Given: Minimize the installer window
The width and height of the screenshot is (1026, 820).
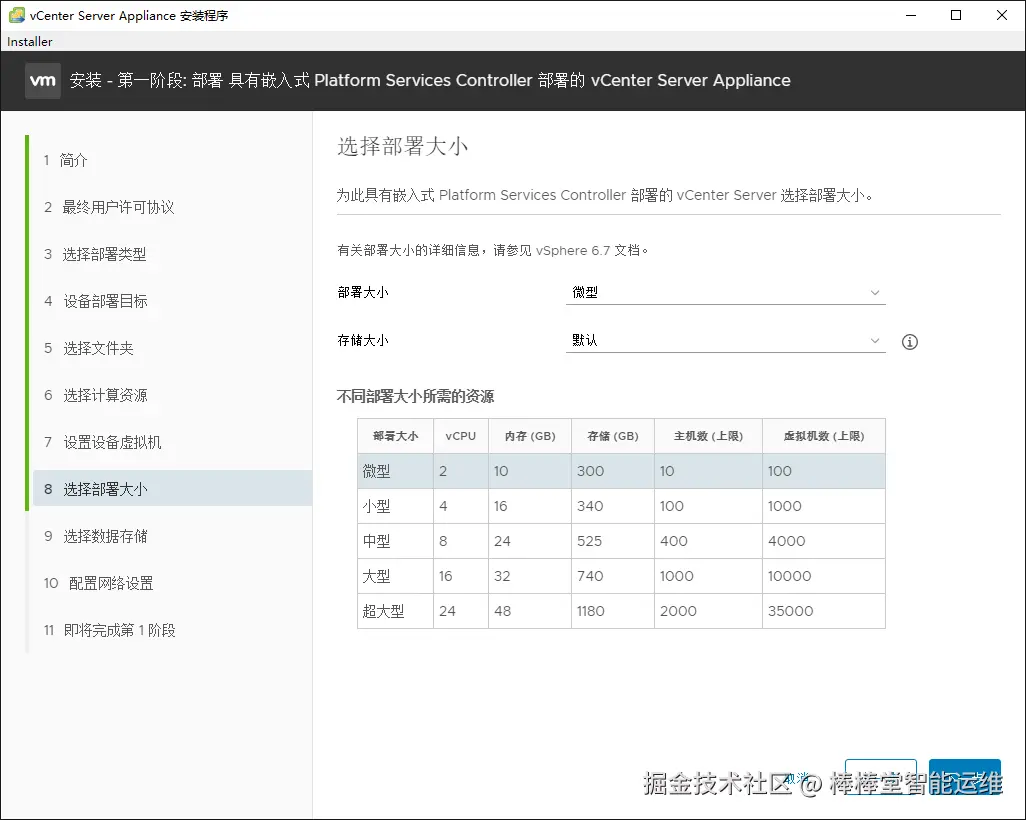Looking at the screenshot, I should (911, 15).
